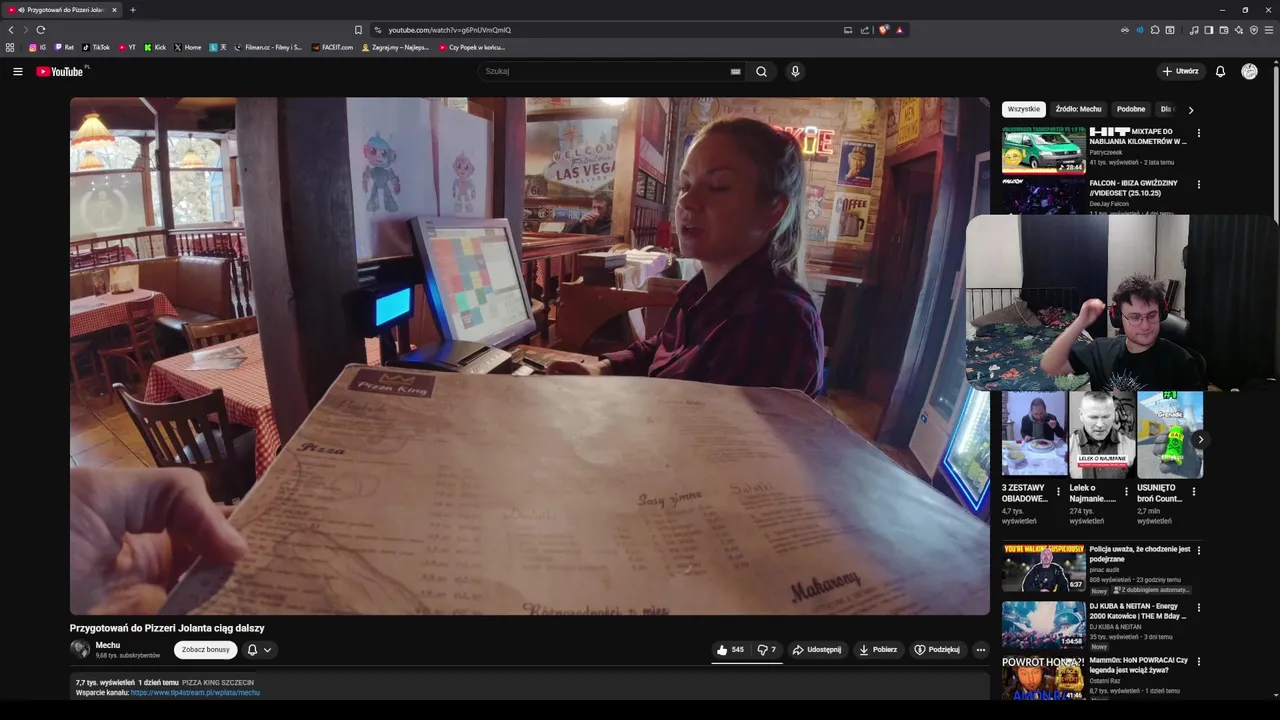Viewport: 1280px width, 720px height.
Task: Open HIT MIXTAPE video thumbnail
Action: coord(1044,150)
